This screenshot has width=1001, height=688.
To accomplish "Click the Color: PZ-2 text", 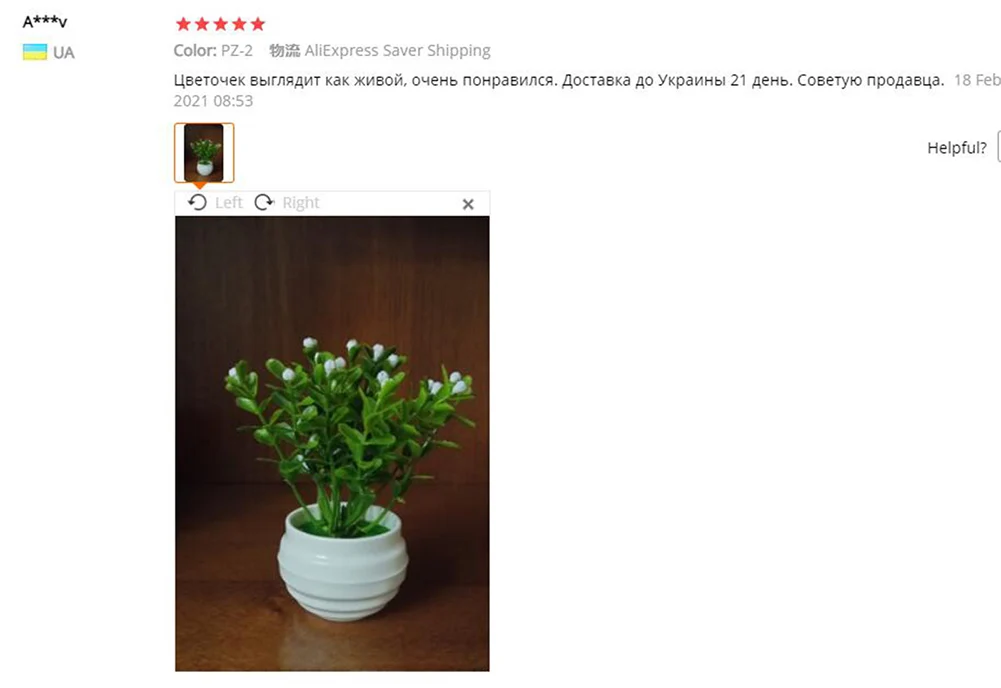I will (x=213, y=50).
